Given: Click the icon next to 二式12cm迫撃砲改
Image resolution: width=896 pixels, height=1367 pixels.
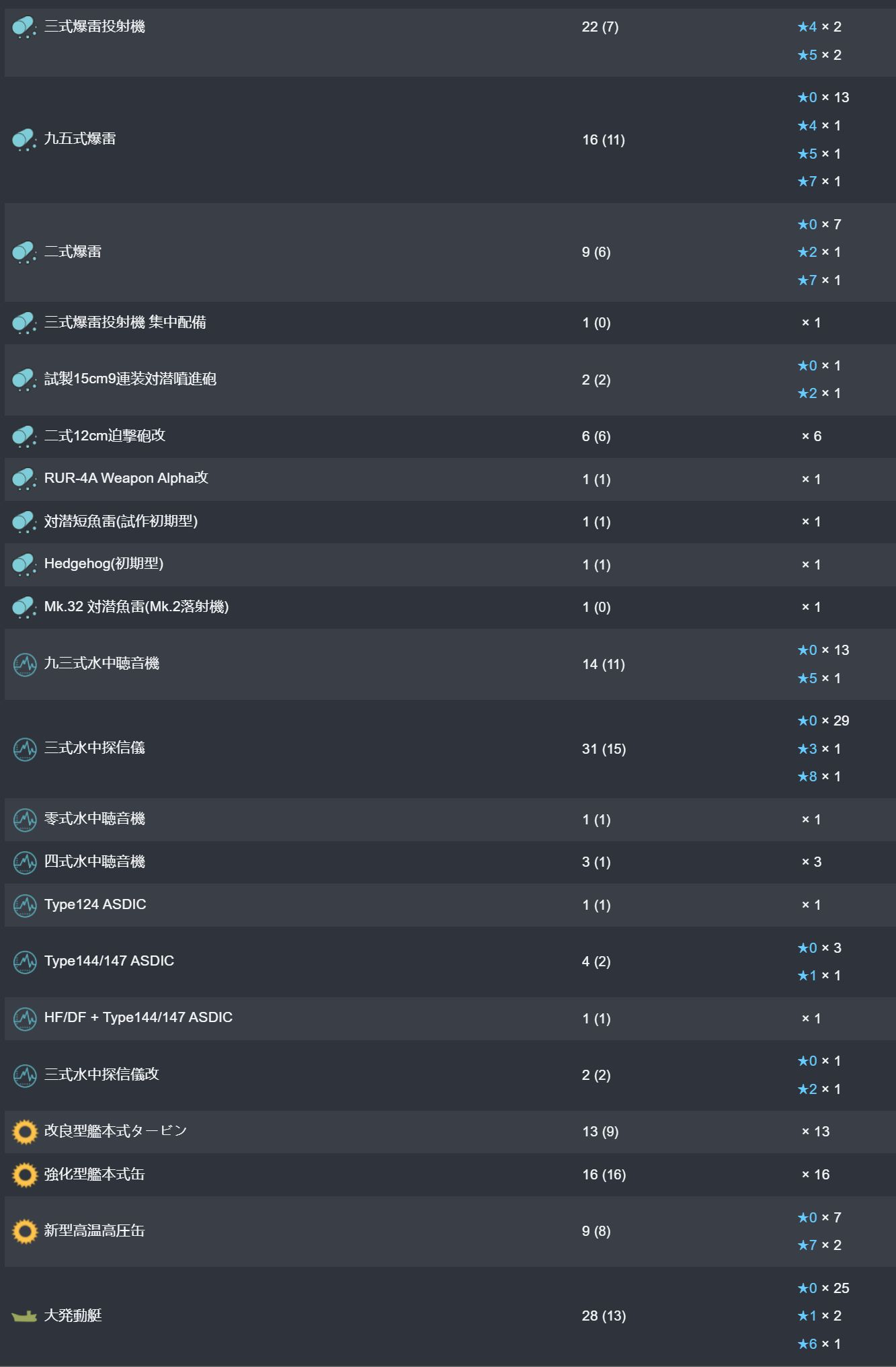Looking at the screenshot, I should point(24,436).
